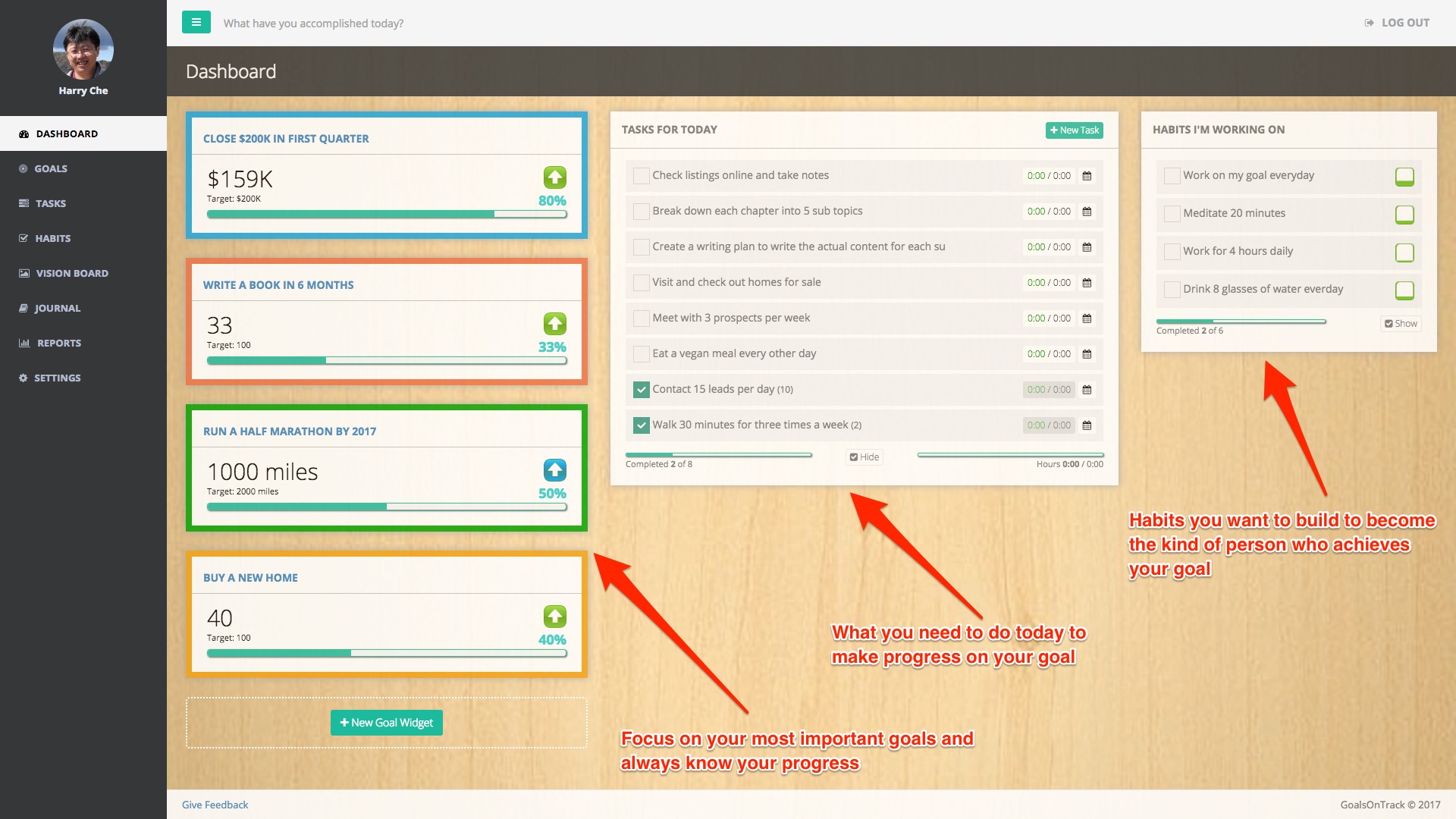Add a New Goal Widget
1456x819 pixels.
[x=386, y=723]
